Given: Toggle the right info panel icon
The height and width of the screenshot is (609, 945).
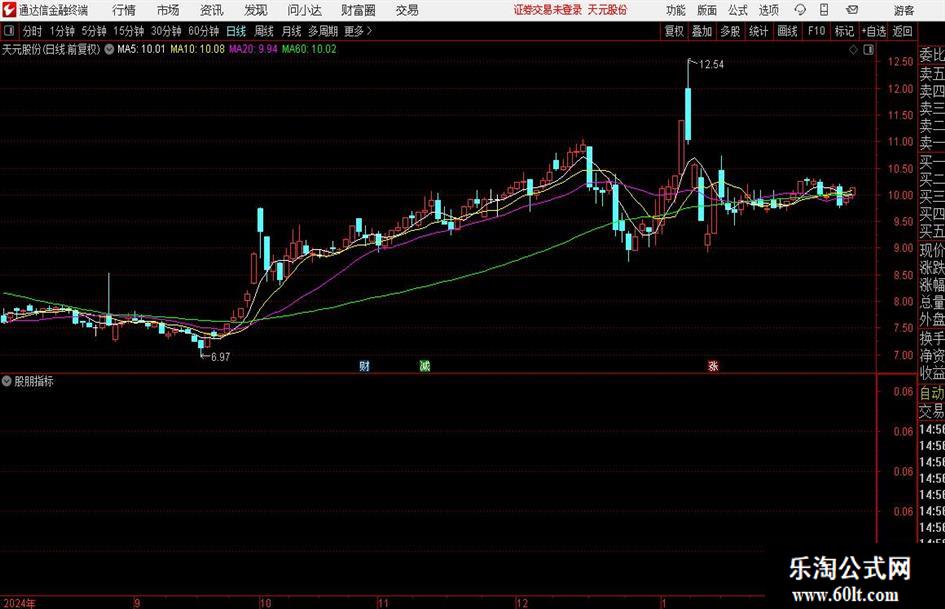Looking at the screenshot, I should click(x=868, y=50).
